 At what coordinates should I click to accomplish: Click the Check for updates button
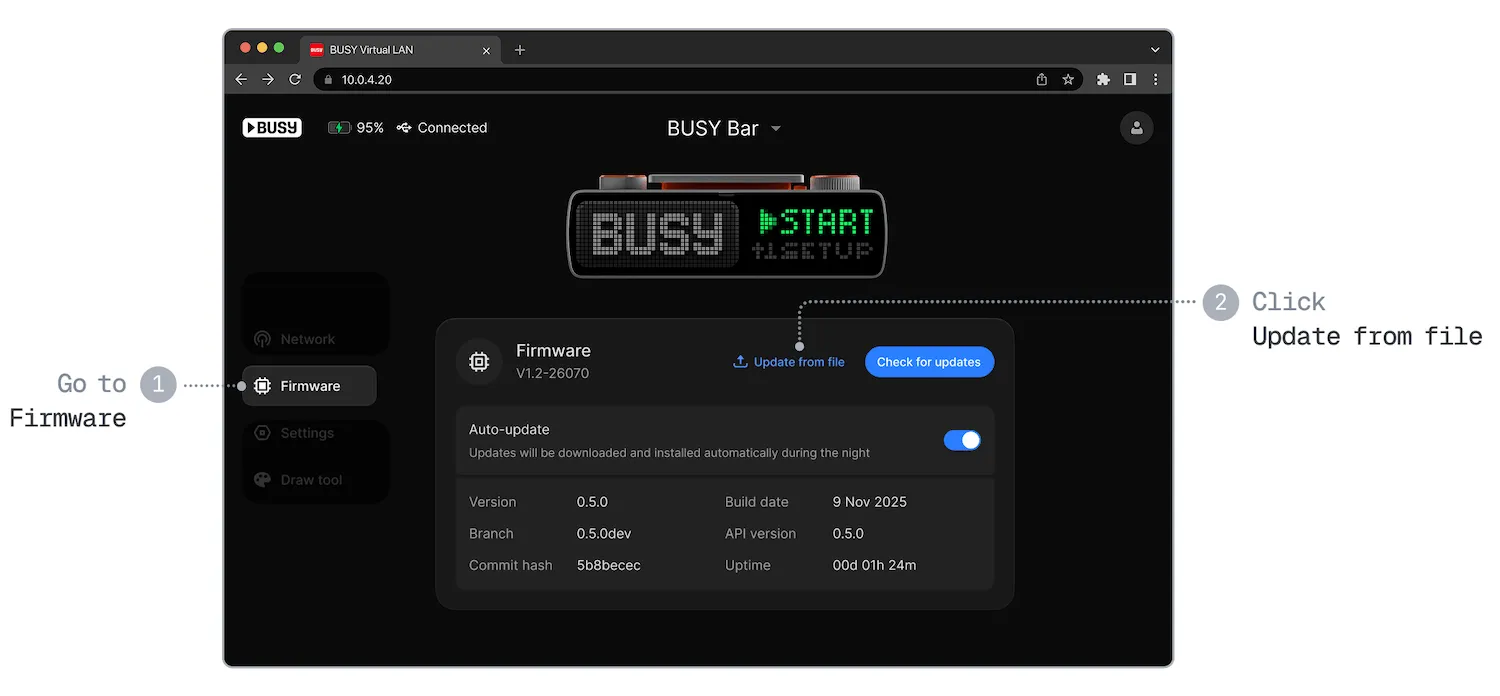click(929, 362)
